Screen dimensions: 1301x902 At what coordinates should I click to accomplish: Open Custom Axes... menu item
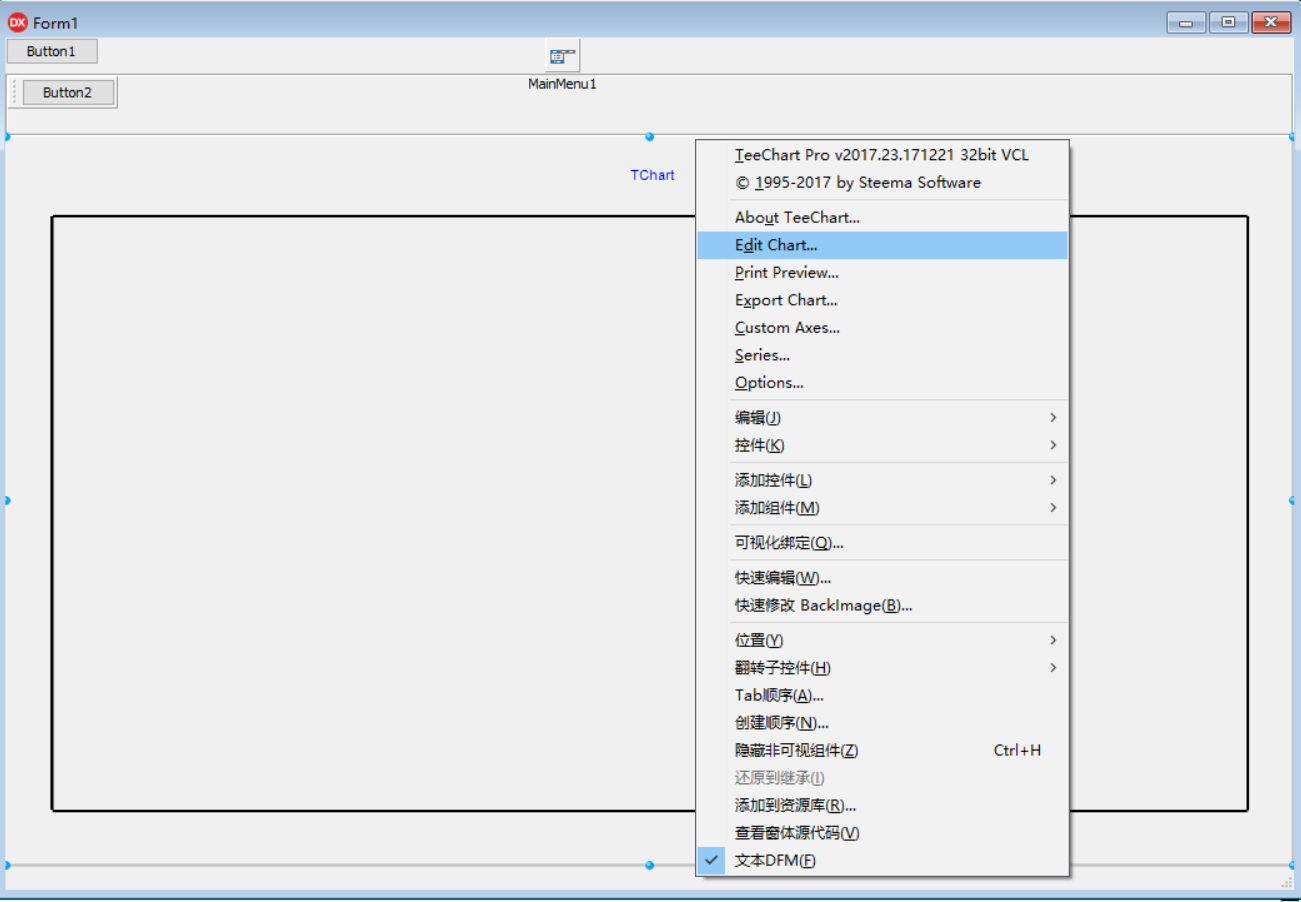pyautogui.click(x=882, y=327)
